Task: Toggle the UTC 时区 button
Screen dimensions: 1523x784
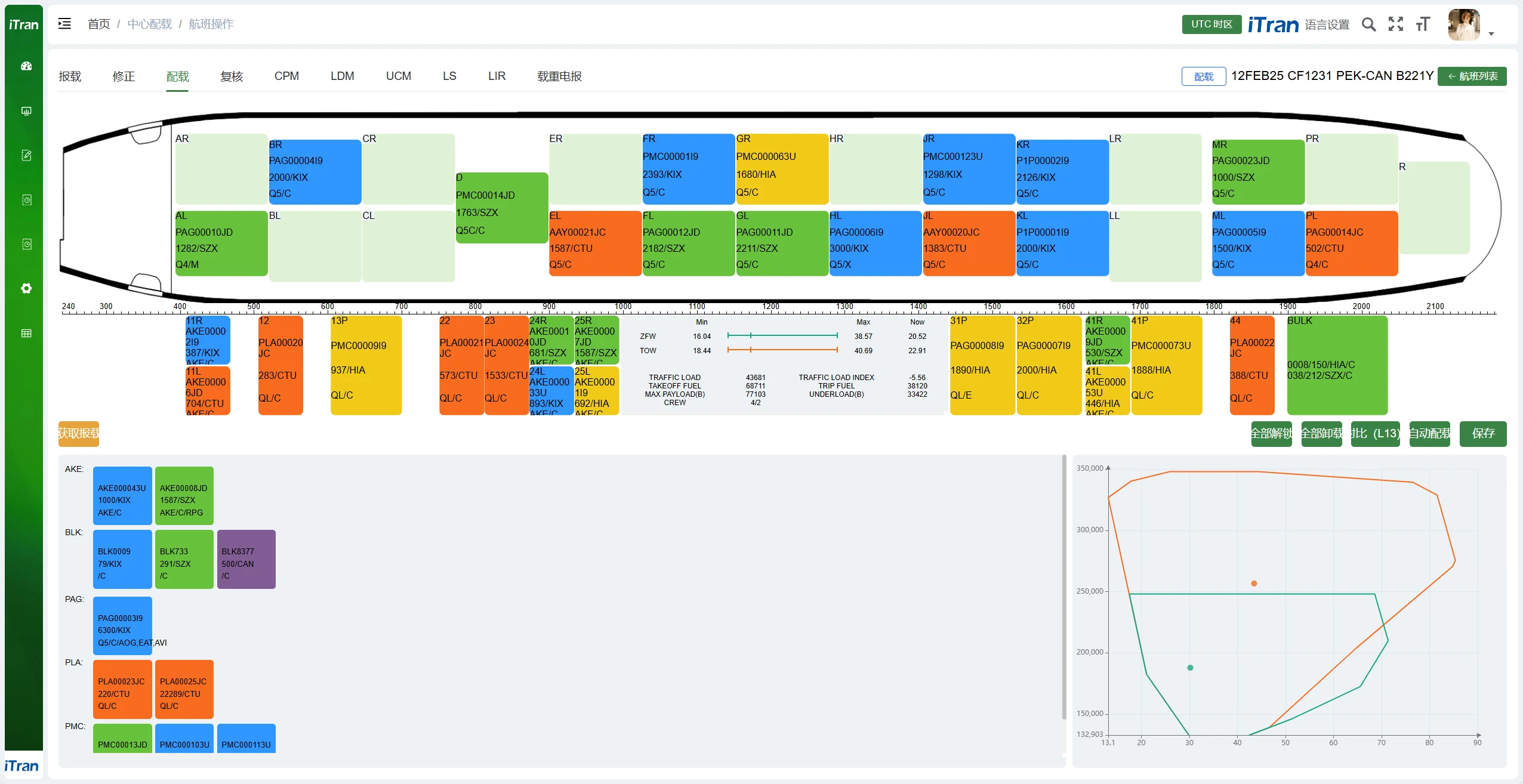Action: (x=1211, y=24)
